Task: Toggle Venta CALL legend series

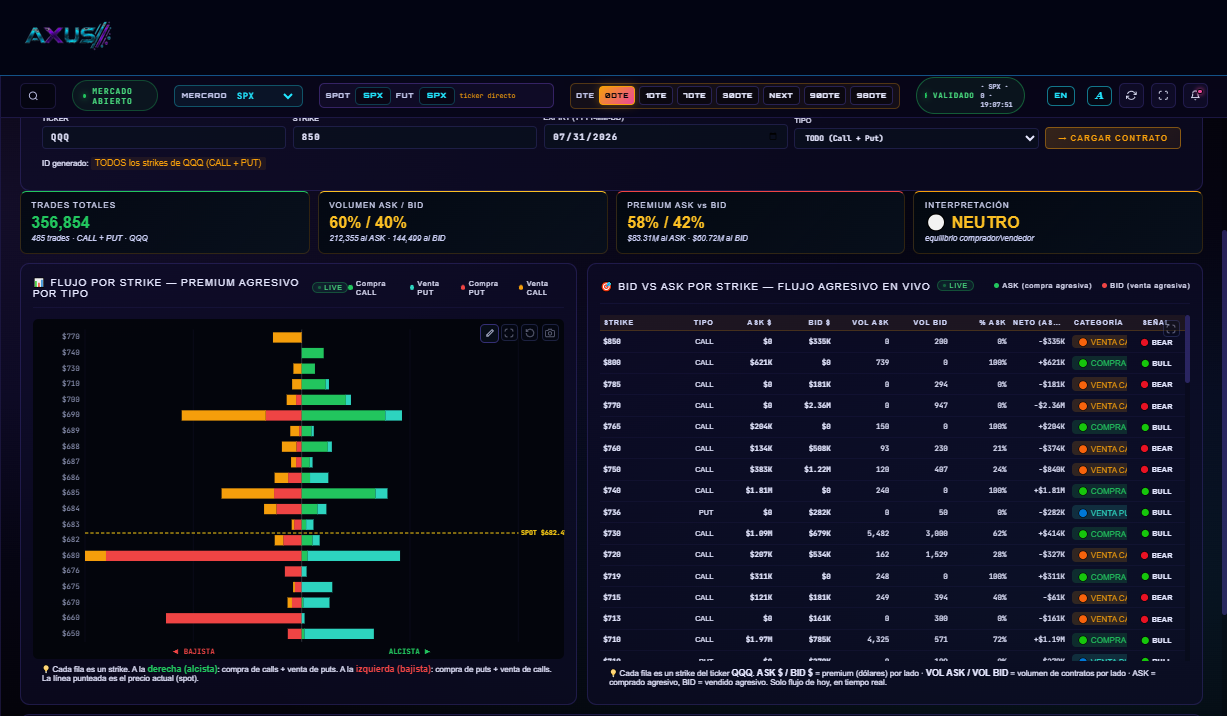Action: click(x=534, y=288)
